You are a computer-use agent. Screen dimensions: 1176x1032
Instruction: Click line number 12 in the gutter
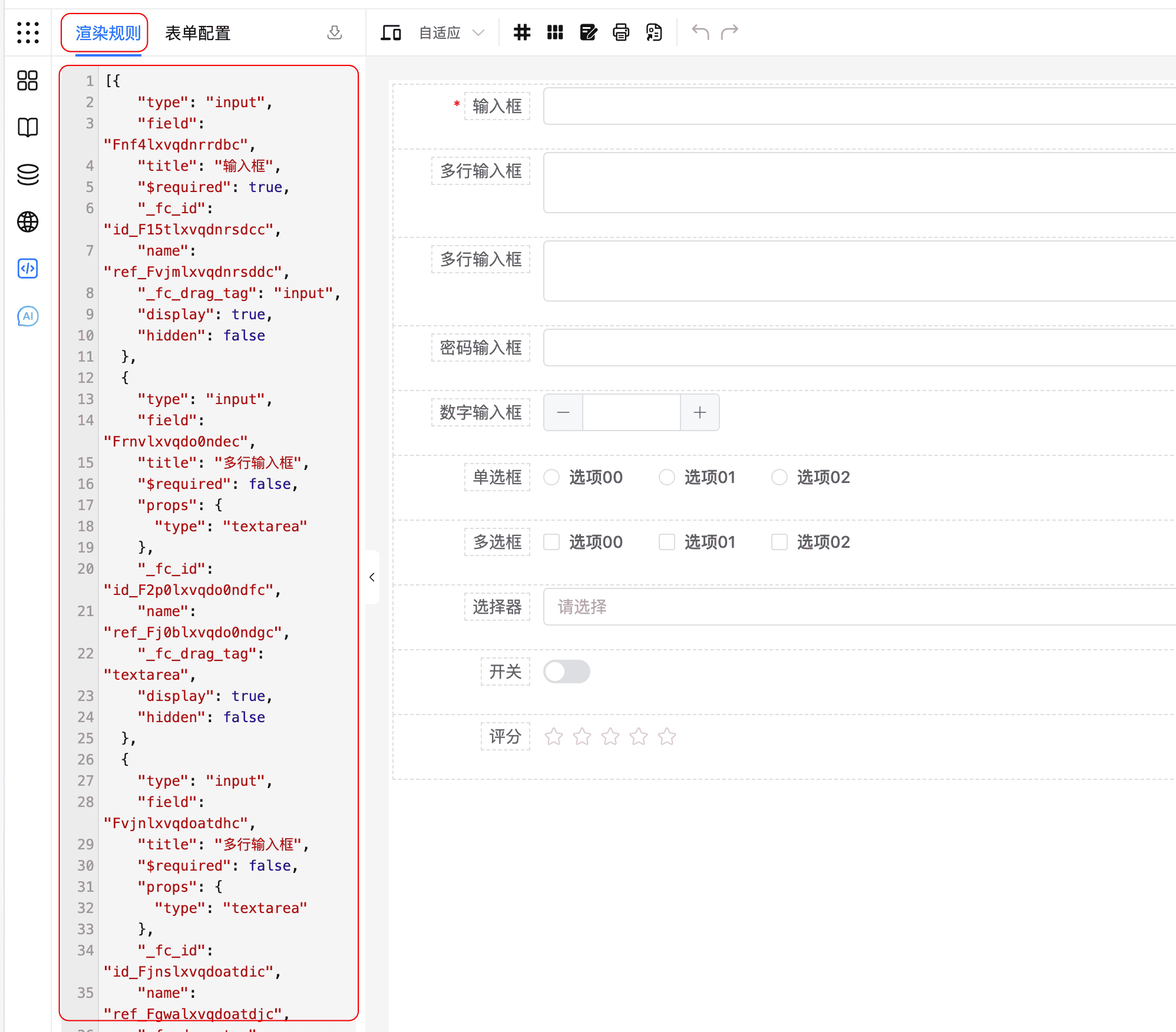click(x=85, y=378)
